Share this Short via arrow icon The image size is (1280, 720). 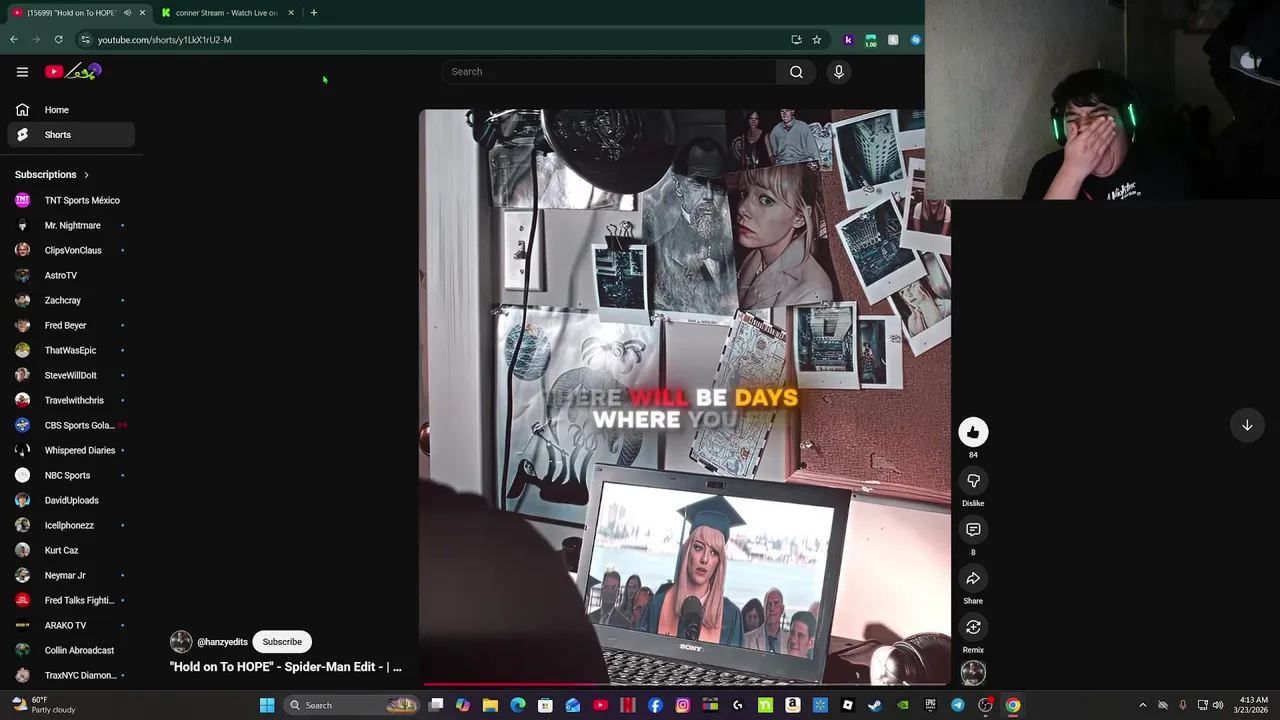click(x=973, y=578)
